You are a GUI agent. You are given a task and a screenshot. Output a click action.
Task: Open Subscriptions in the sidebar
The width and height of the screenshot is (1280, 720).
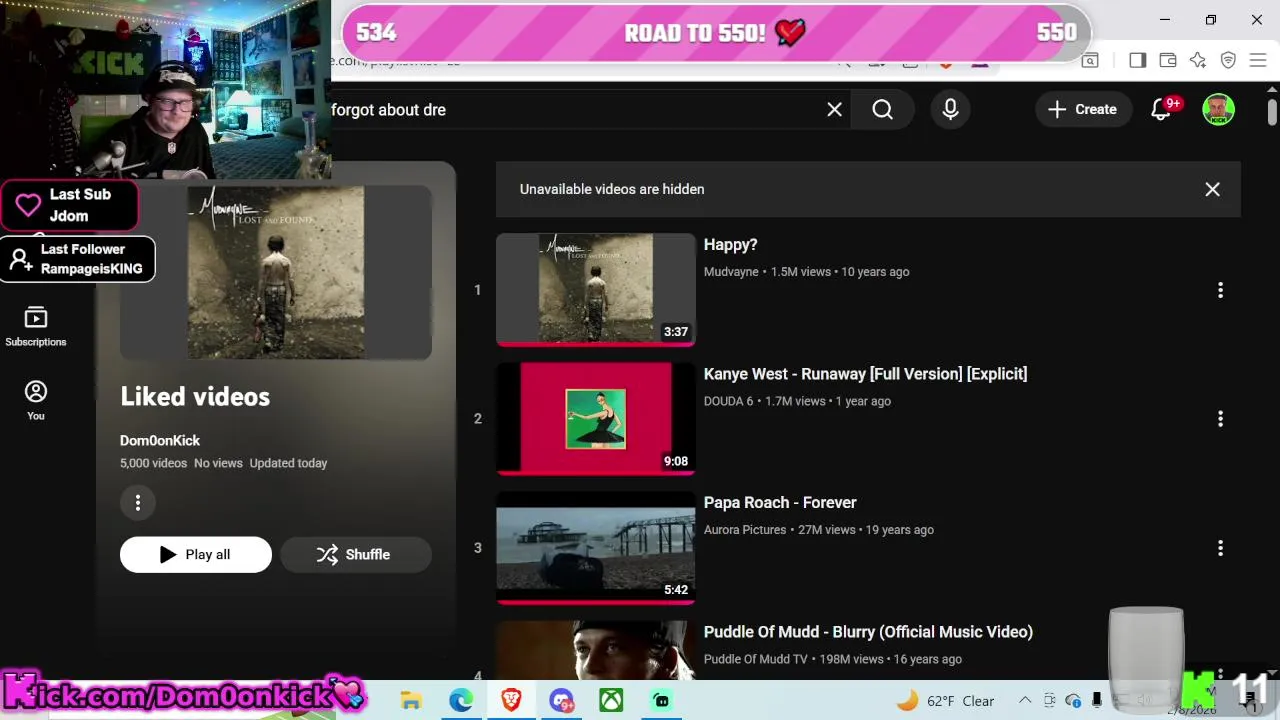point(36,327)
